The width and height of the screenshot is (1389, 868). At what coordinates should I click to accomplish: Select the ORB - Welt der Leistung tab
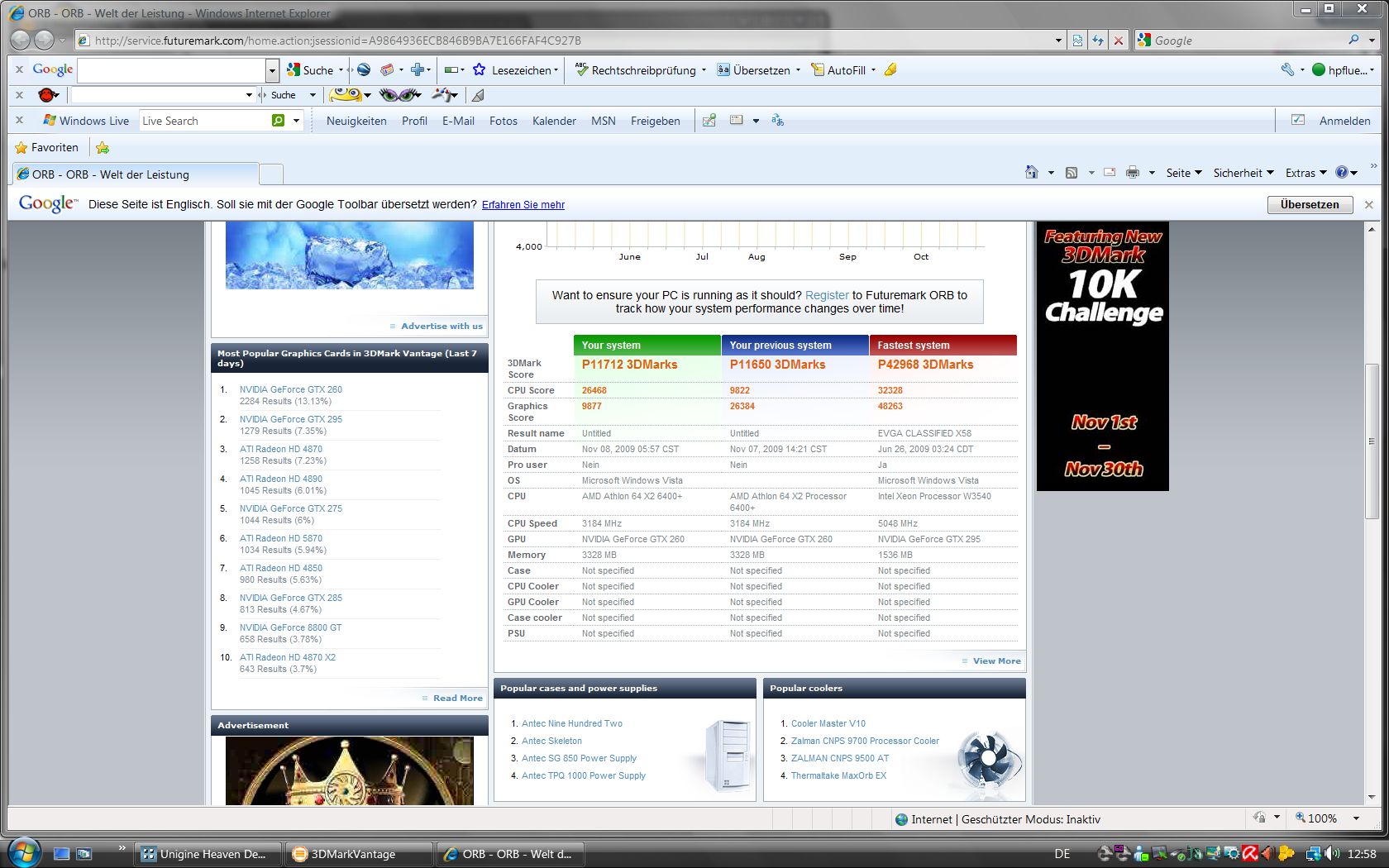[x=135, y=174]
